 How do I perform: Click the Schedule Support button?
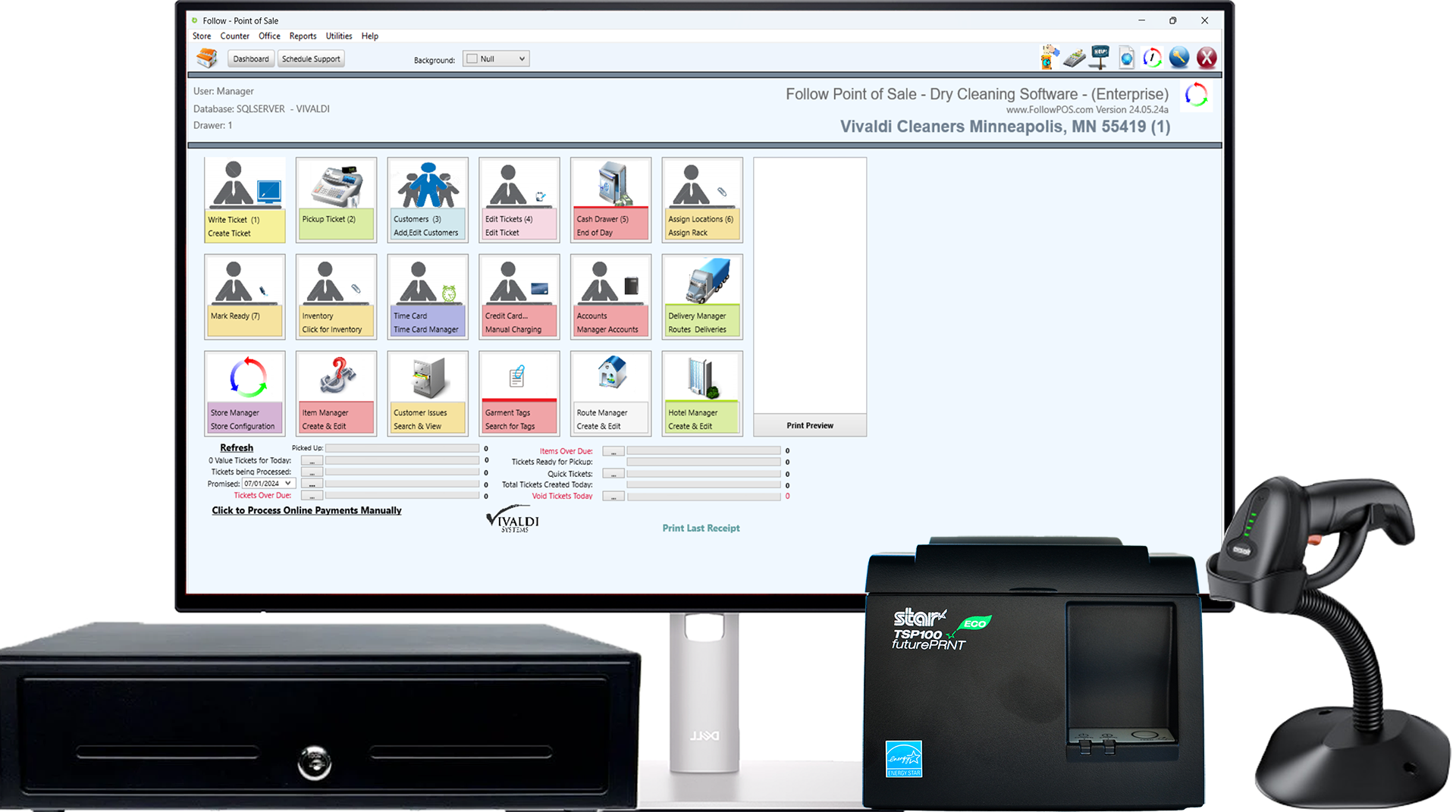[311, 59]
